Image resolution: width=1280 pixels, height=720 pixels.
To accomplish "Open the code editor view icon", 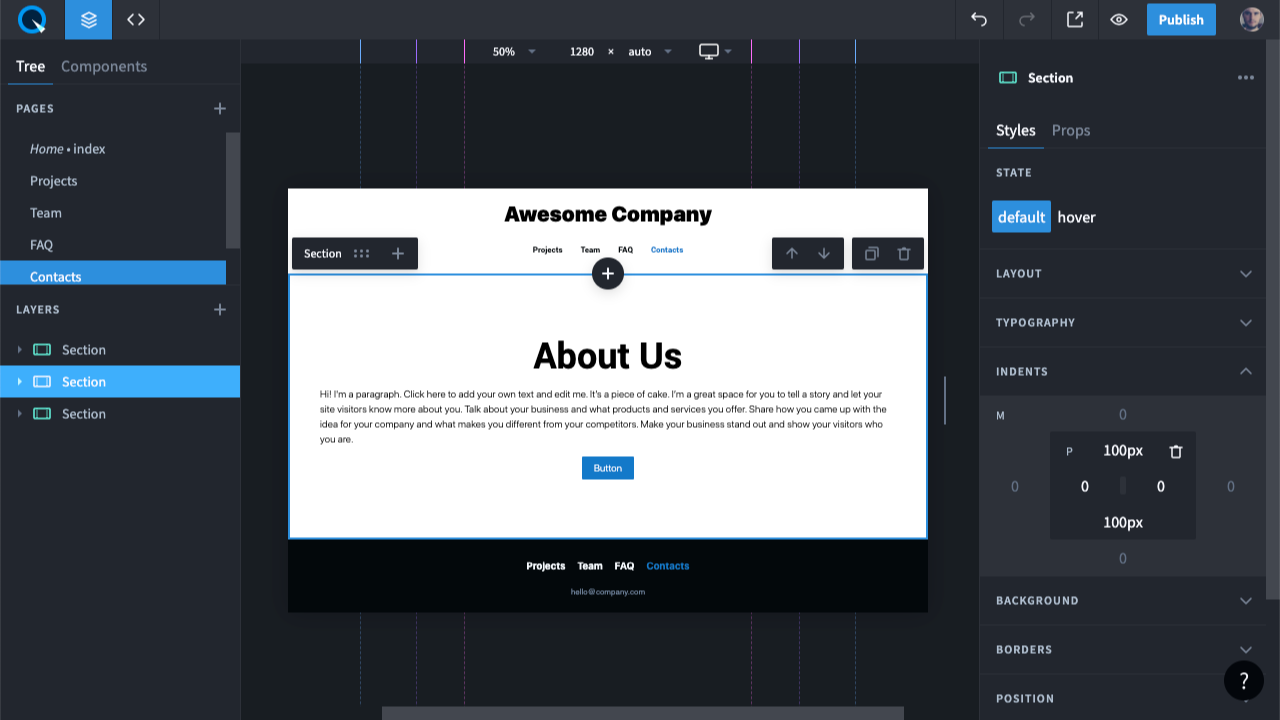I will [x=136, y=20].
